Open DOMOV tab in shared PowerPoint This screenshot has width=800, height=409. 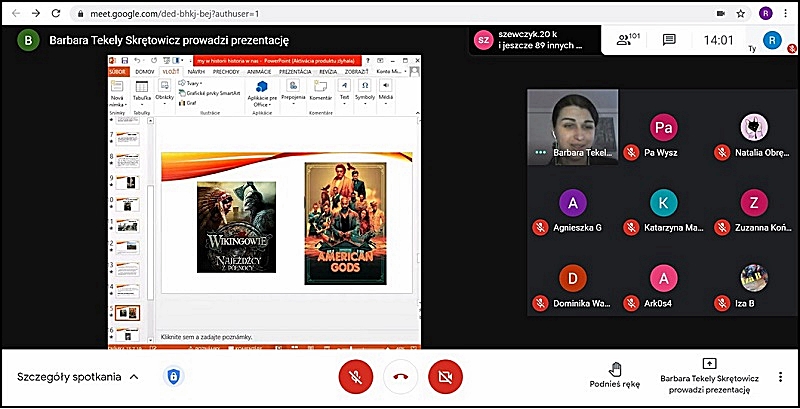click(144, 72)
